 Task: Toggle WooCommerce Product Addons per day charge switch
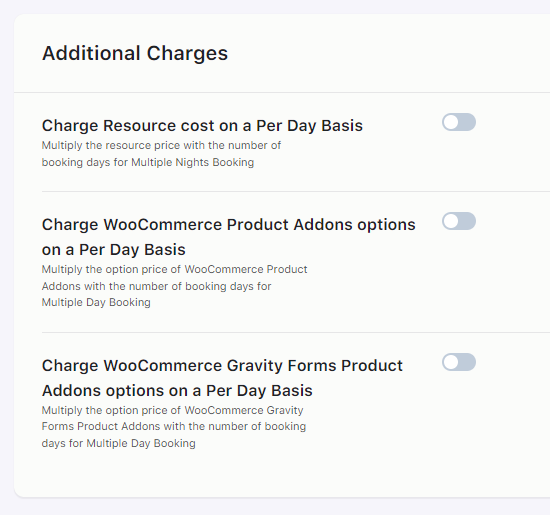pos(459,221)
